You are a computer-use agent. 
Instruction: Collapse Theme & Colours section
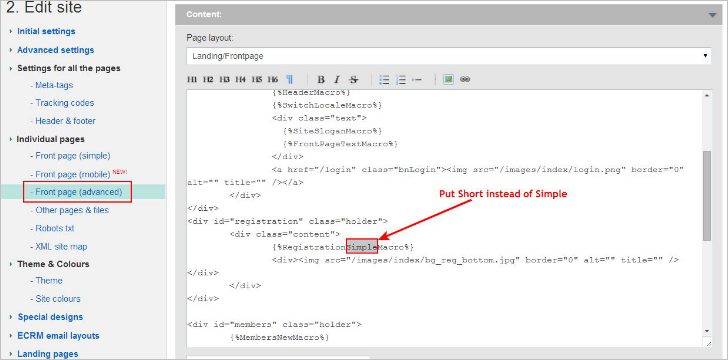tap(11, 264)
